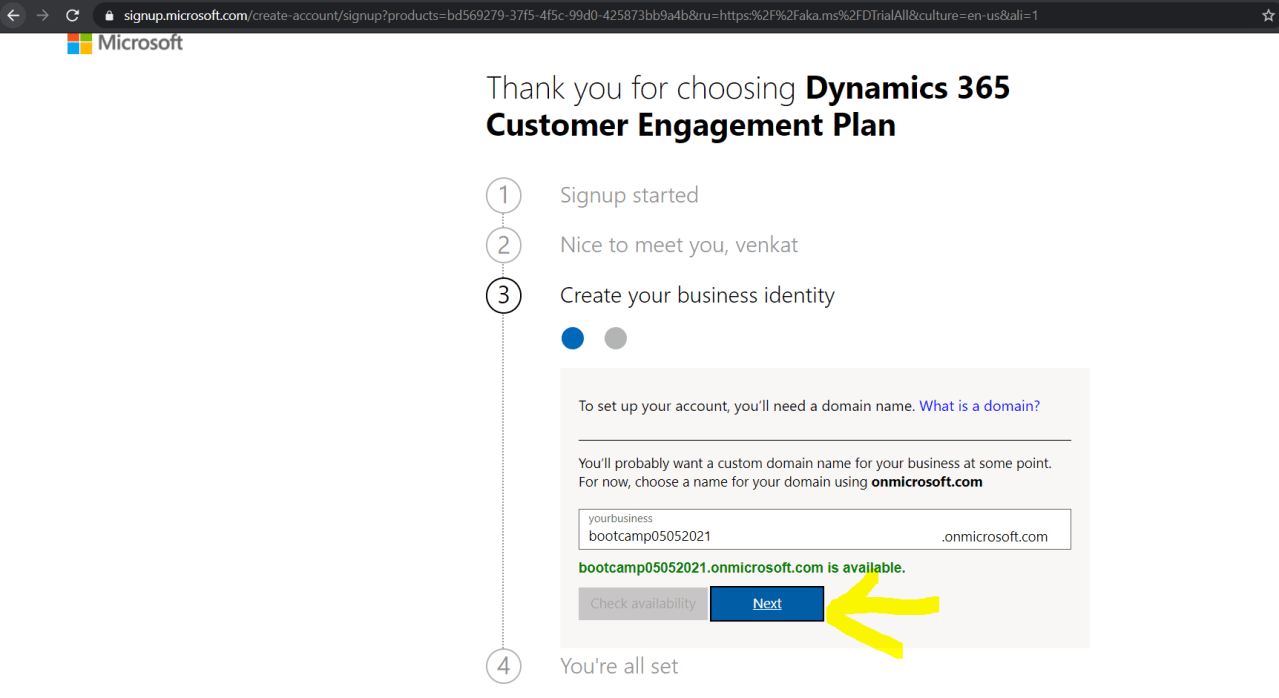1279x698 pixels.
Task: Click the blue progress dot
Action: pyautogui.click(x=572, y=338)
